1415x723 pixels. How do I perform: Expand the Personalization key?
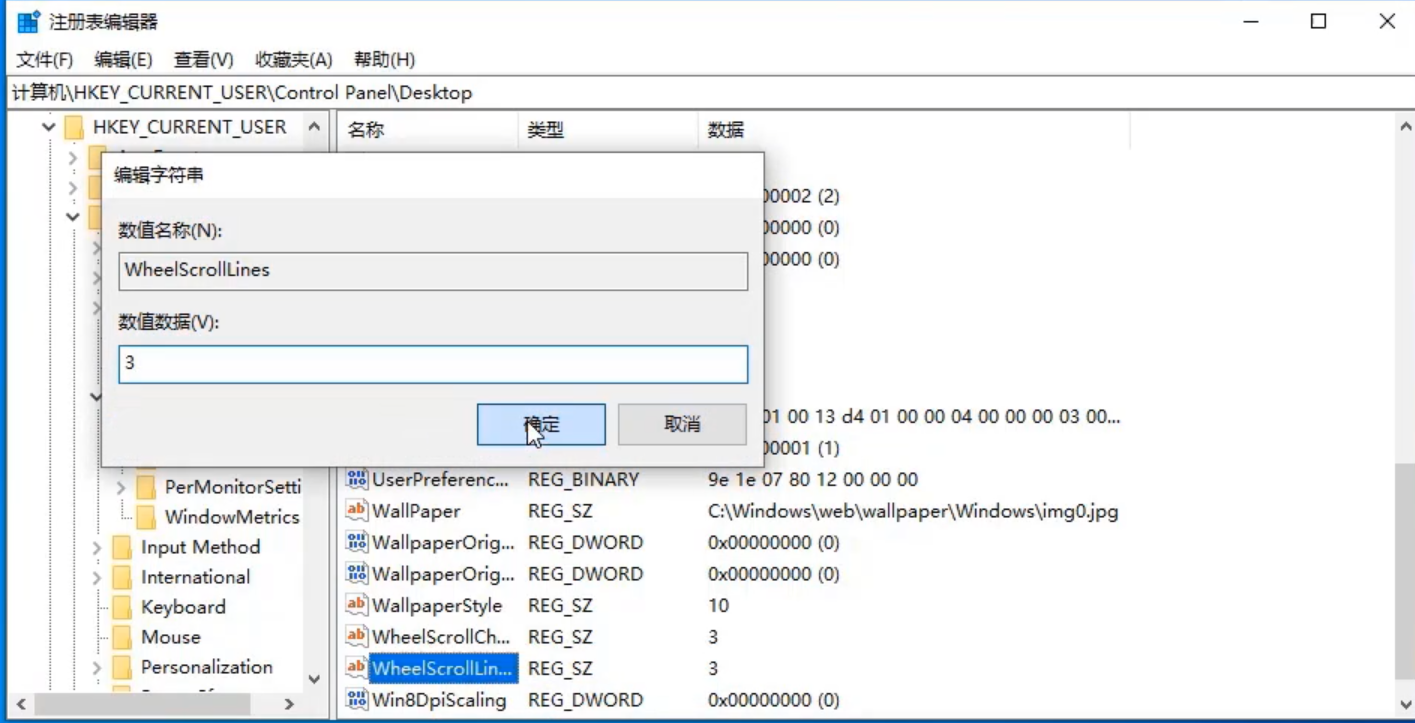(x=97, y=667)
